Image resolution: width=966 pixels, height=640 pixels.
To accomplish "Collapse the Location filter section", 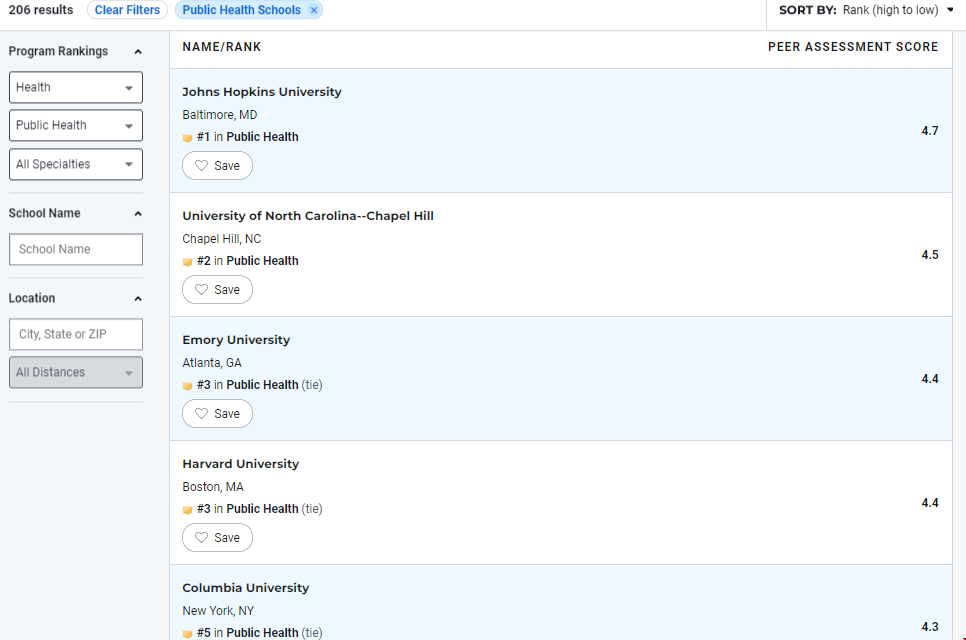I will [x=138, y=299].
